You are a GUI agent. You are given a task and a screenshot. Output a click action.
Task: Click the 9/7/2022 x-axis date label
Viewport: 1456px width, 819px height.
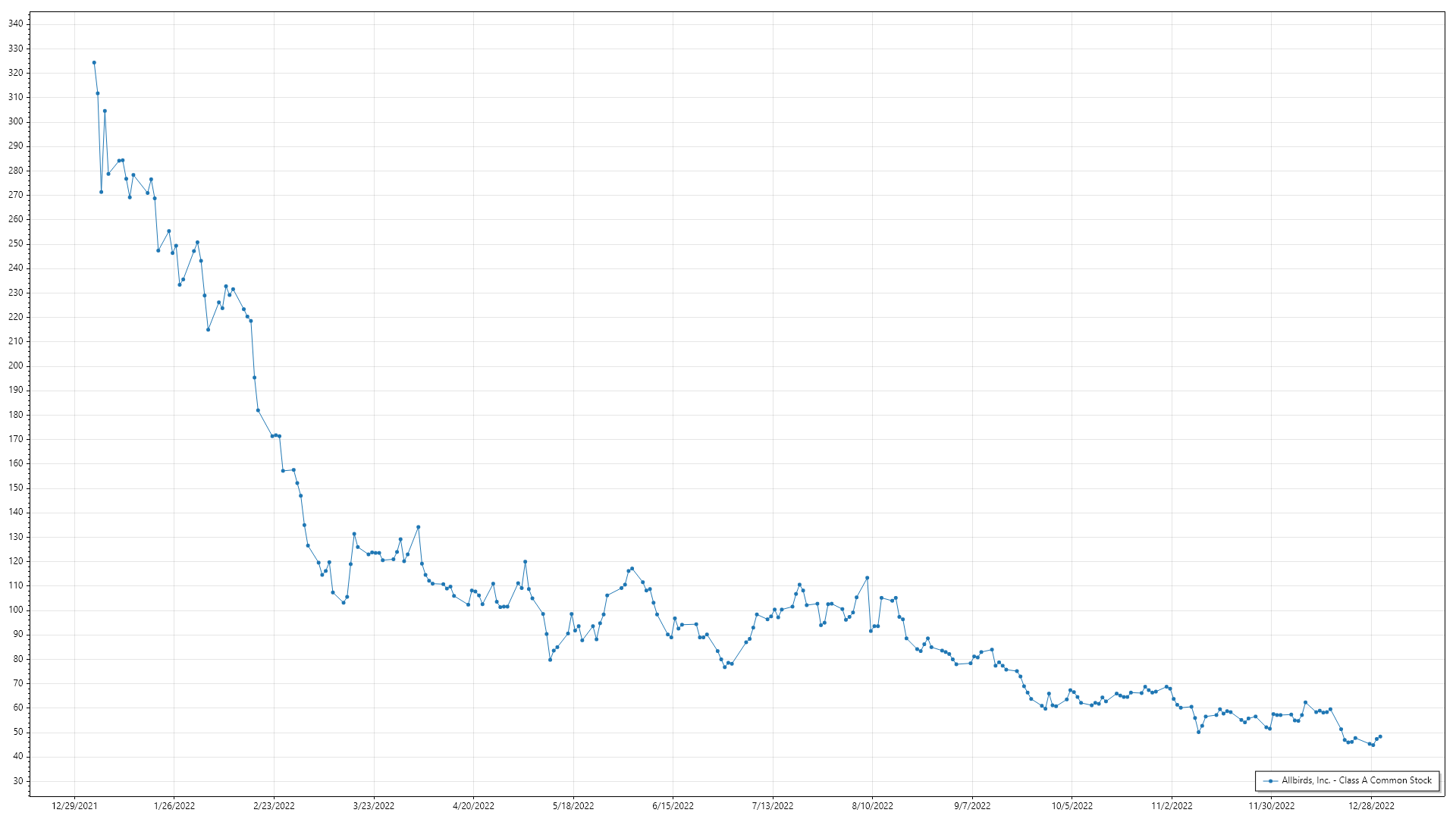pyautogui.click(x=972, y=805)
